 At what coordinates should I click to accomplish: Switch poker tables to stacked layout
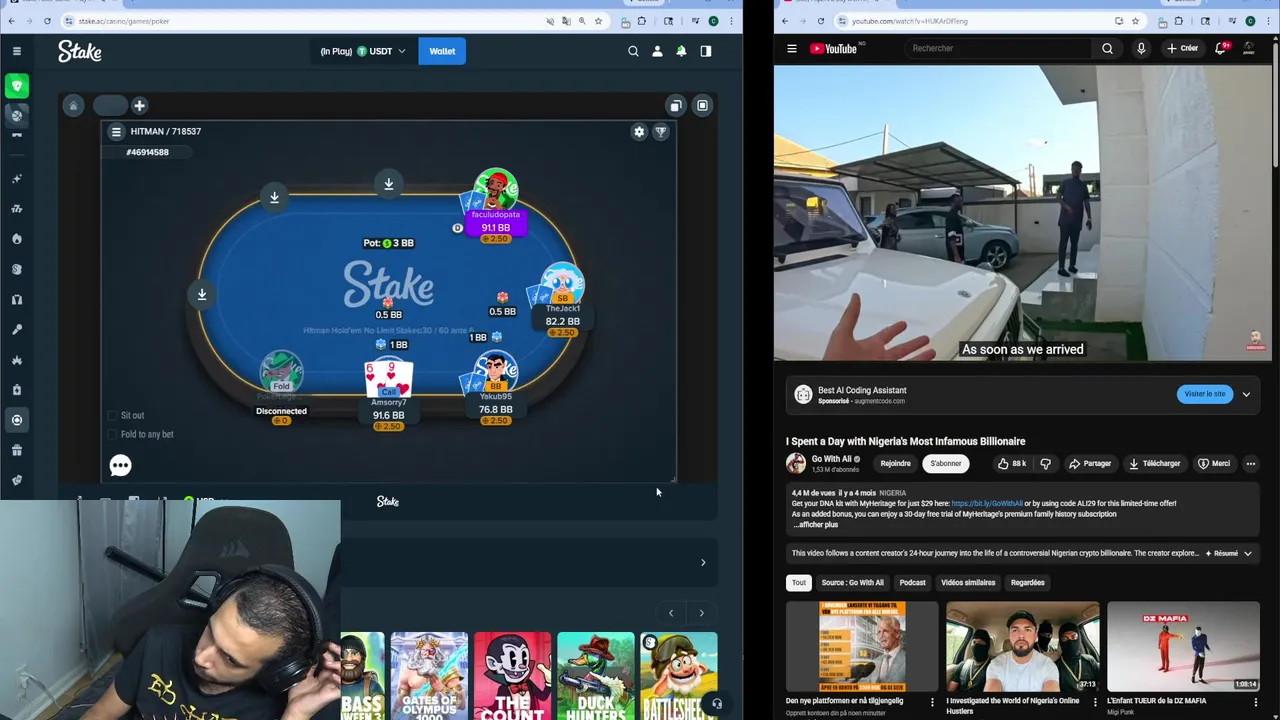(x=676, y=105)
